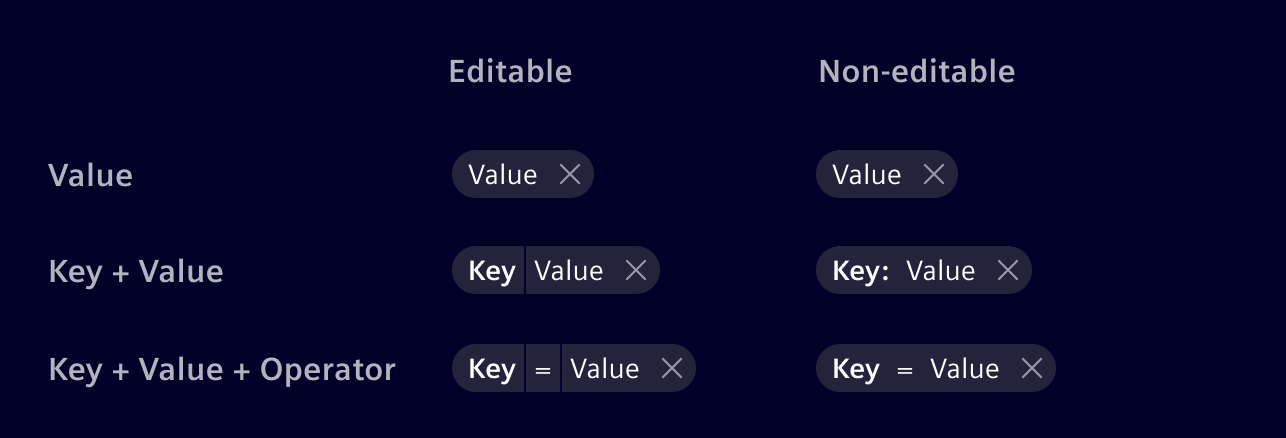Remove the non-editable Key: Value chip
This screenshot has height=438, width=1286.
click(x=1008, y=271)
